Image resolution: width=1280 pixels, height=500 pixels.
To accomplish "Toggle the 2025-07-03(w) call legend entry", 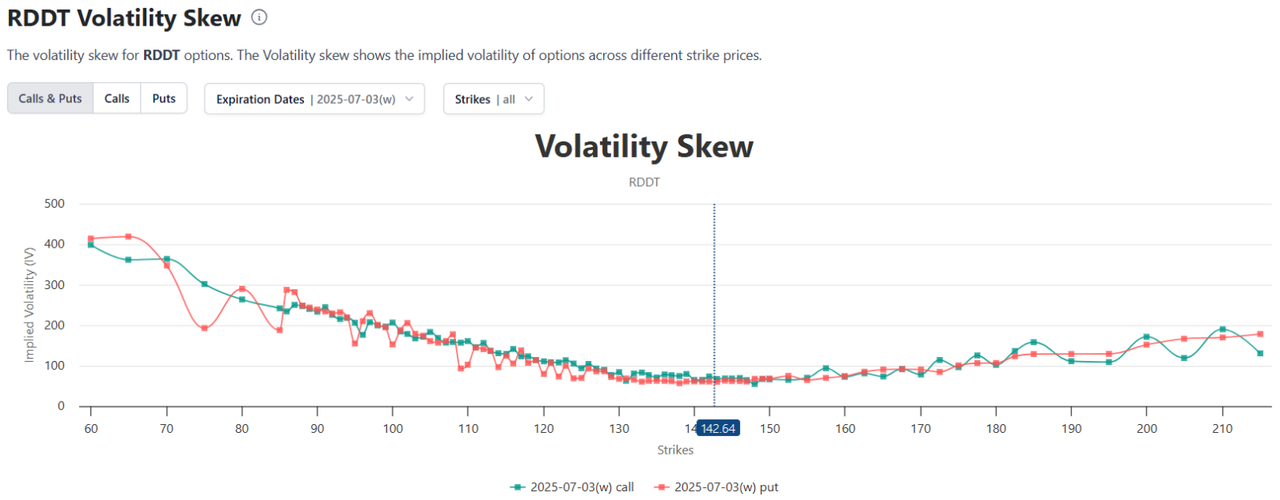I will 571,487.
